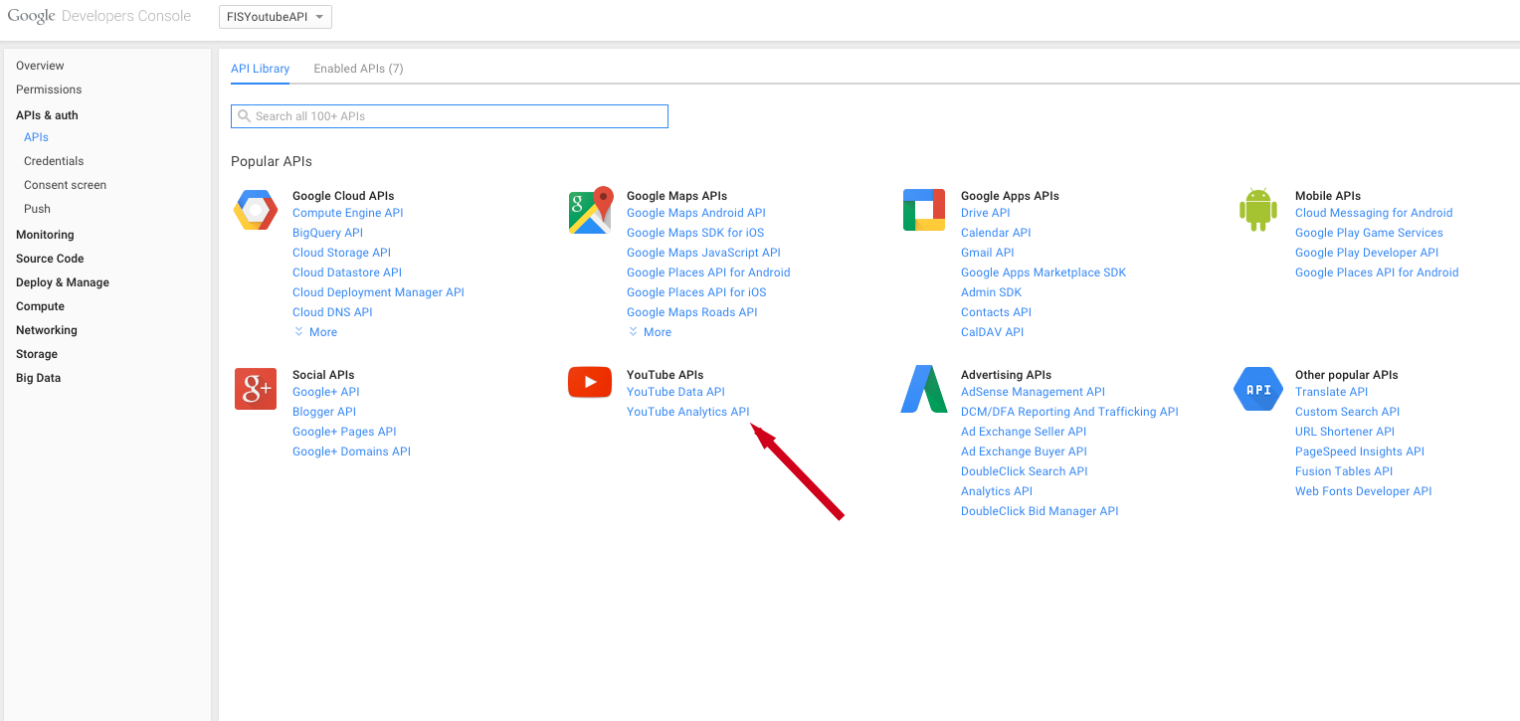Open the Cloud Messaging for Android link
The image size is (1520, 721).
pyautogui.click(x=1374, y=213)
